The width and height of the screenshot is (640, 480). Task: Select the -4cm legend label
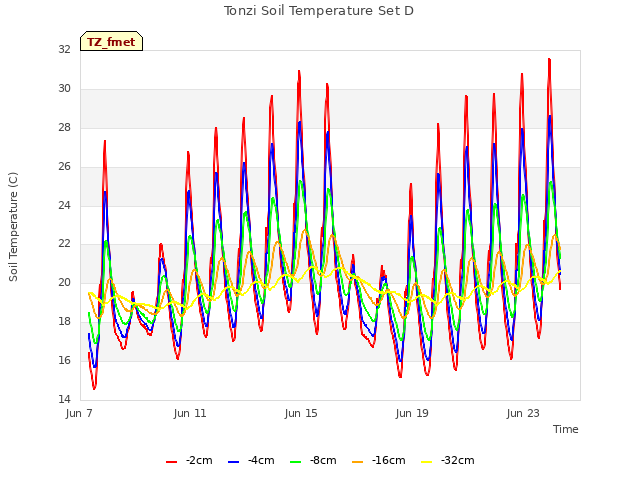[261, 460]
